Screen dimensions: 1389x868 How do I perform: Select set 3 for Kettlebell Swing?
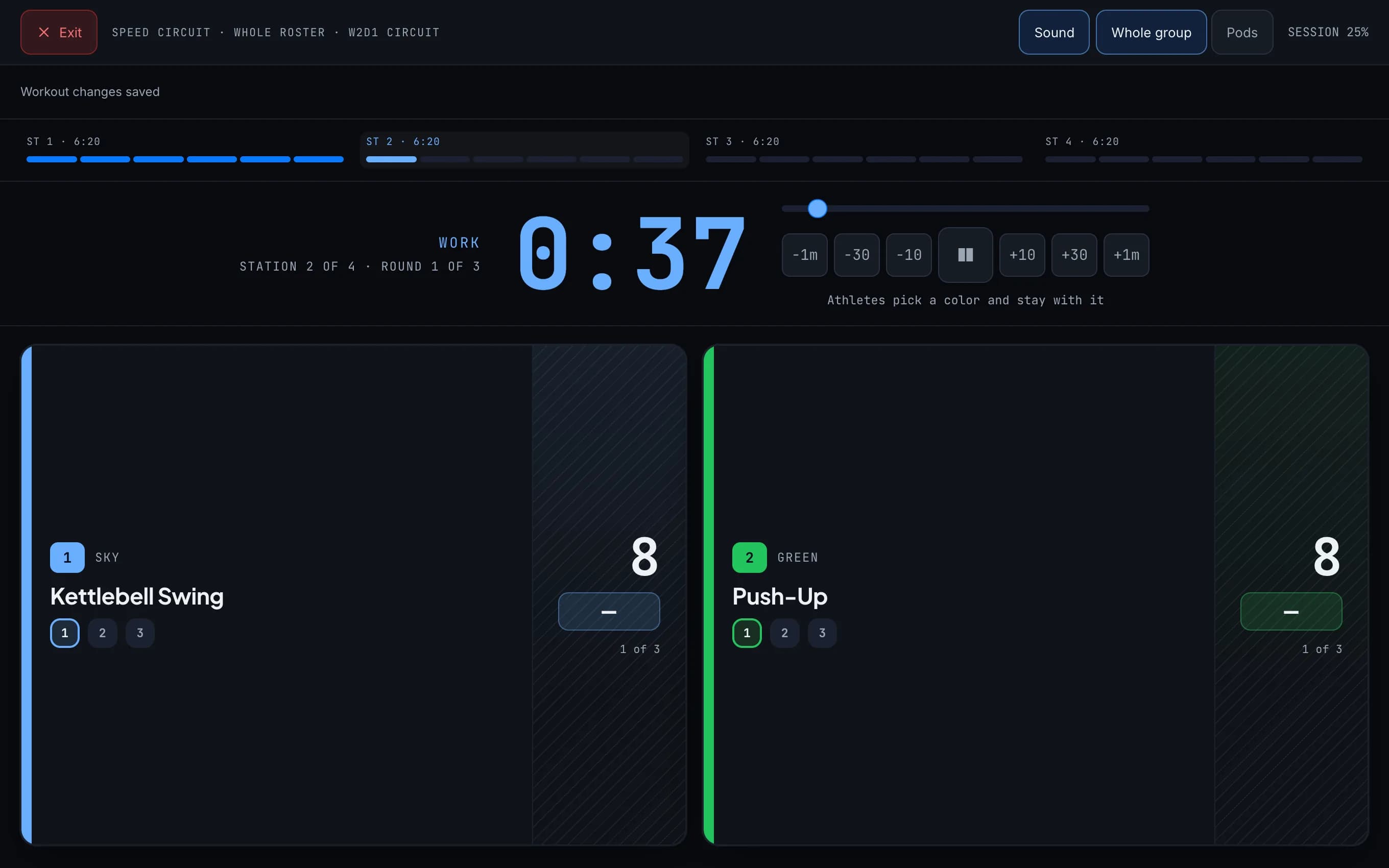point(140,633)
